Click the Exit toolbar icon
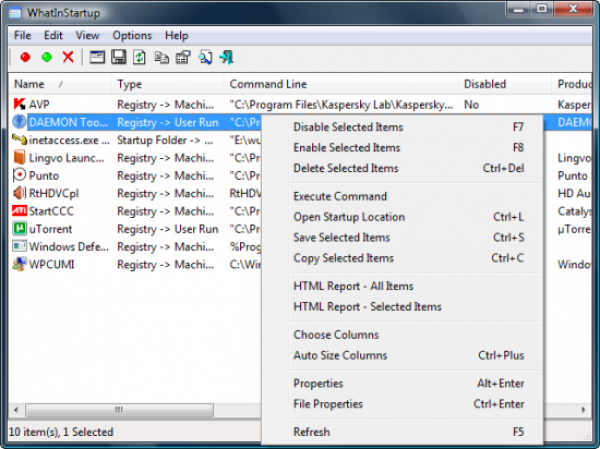Image resolution: width=600 pixels, height=449 pixels. click(x=227, y=57)
